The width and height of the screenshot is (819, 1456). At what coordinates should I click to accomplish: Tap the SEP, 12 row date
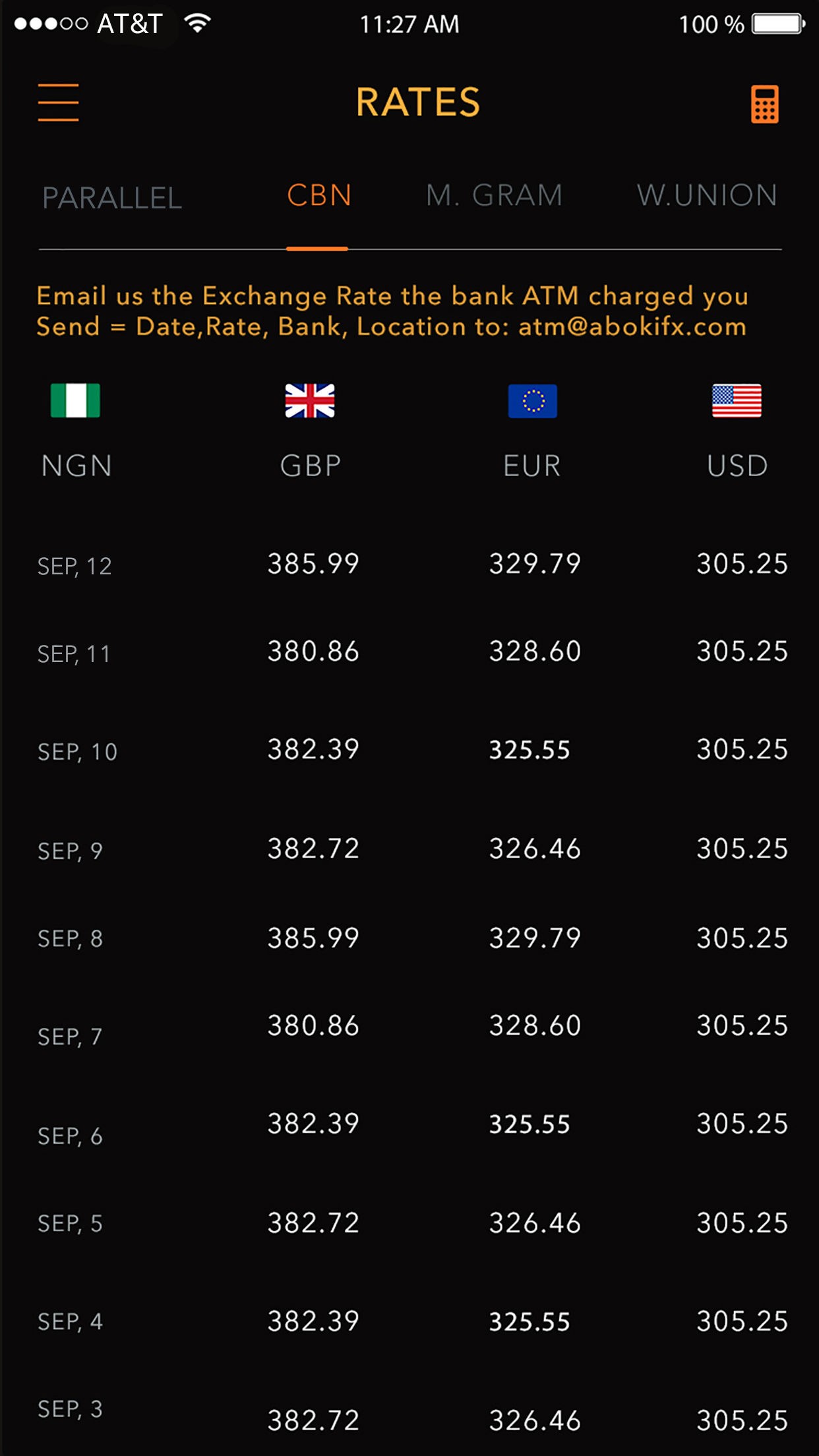pos(75,566)
